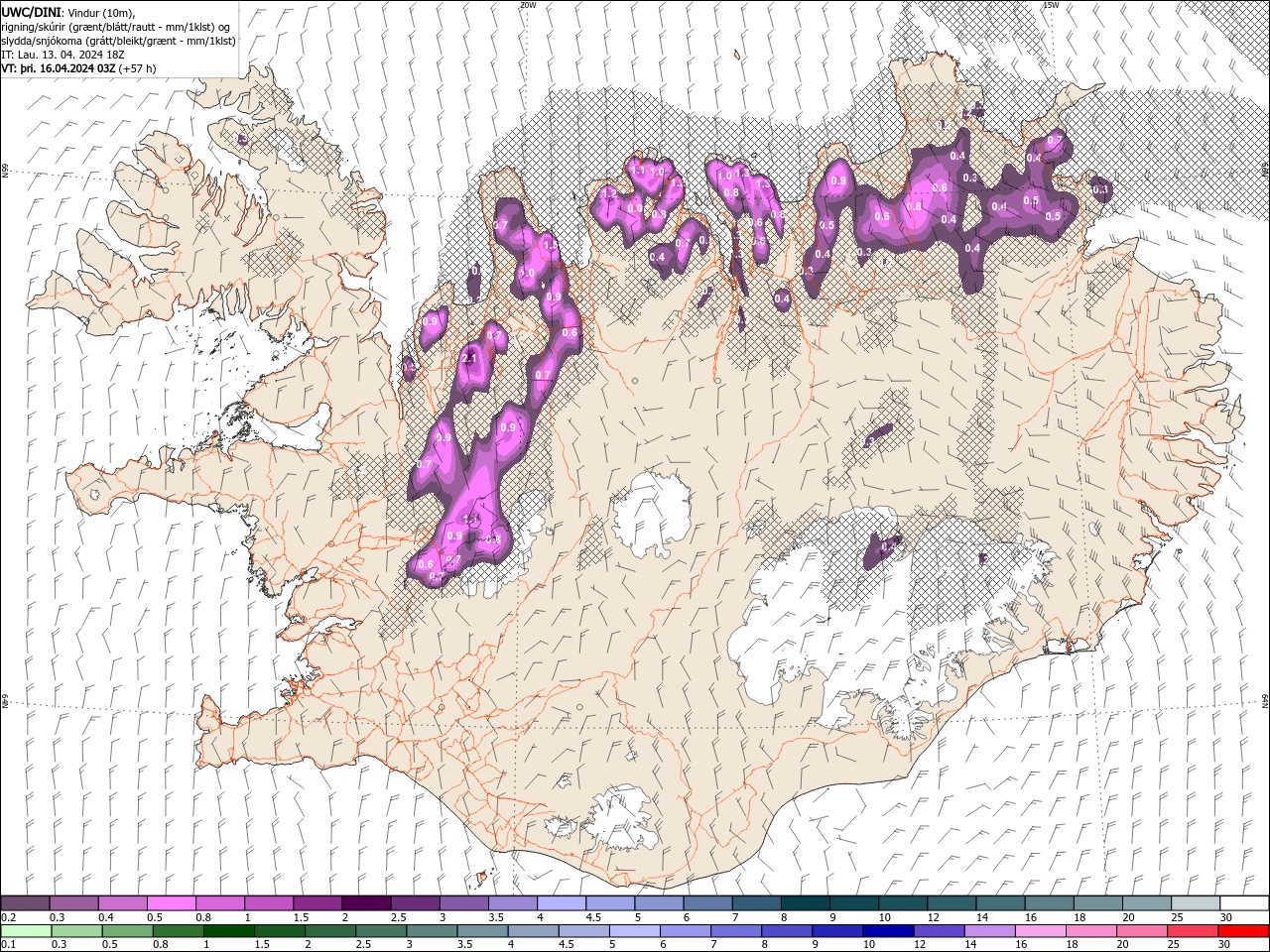The height and width of the screenshot is (952, 1270).
Task: Click the UWC/DINI title text
Action: coord(32,11)
